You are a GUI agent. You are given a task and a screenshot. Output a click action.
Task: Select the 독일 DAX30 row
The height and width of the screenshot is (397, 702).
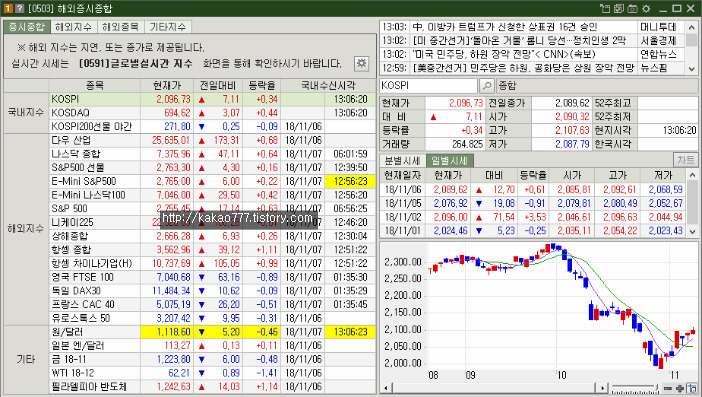pyautogui.click(x=212, y=291)
